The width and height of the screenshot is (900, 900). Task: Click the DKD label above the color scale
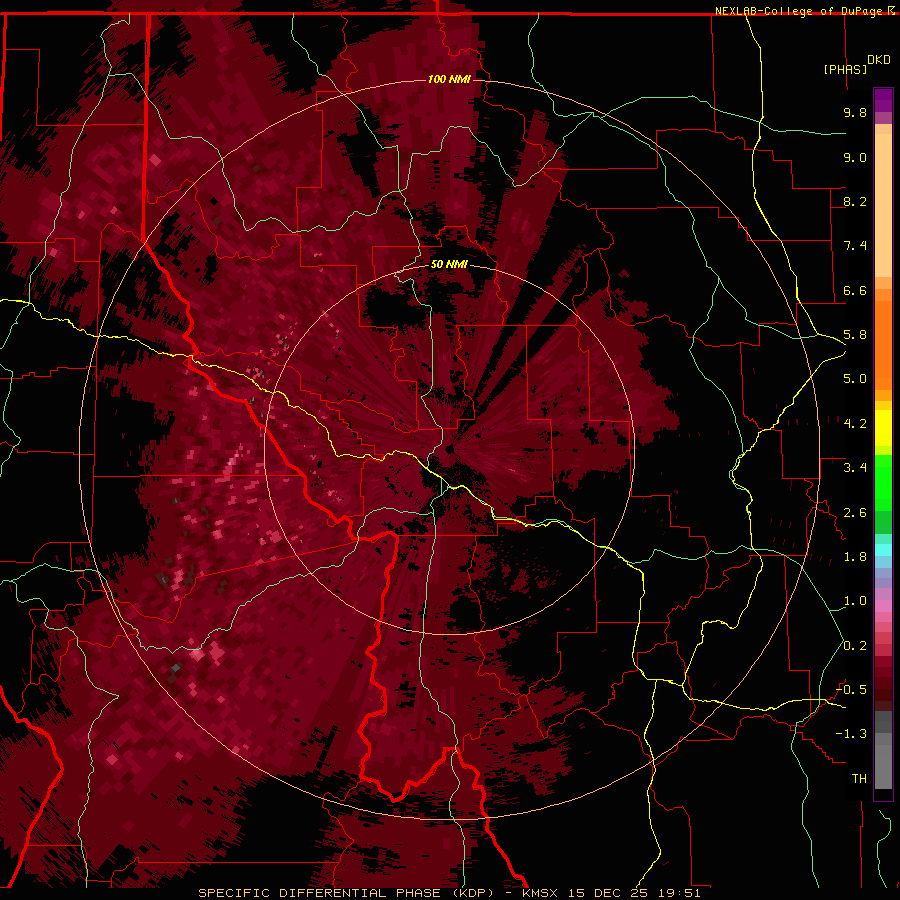[879, 60]
